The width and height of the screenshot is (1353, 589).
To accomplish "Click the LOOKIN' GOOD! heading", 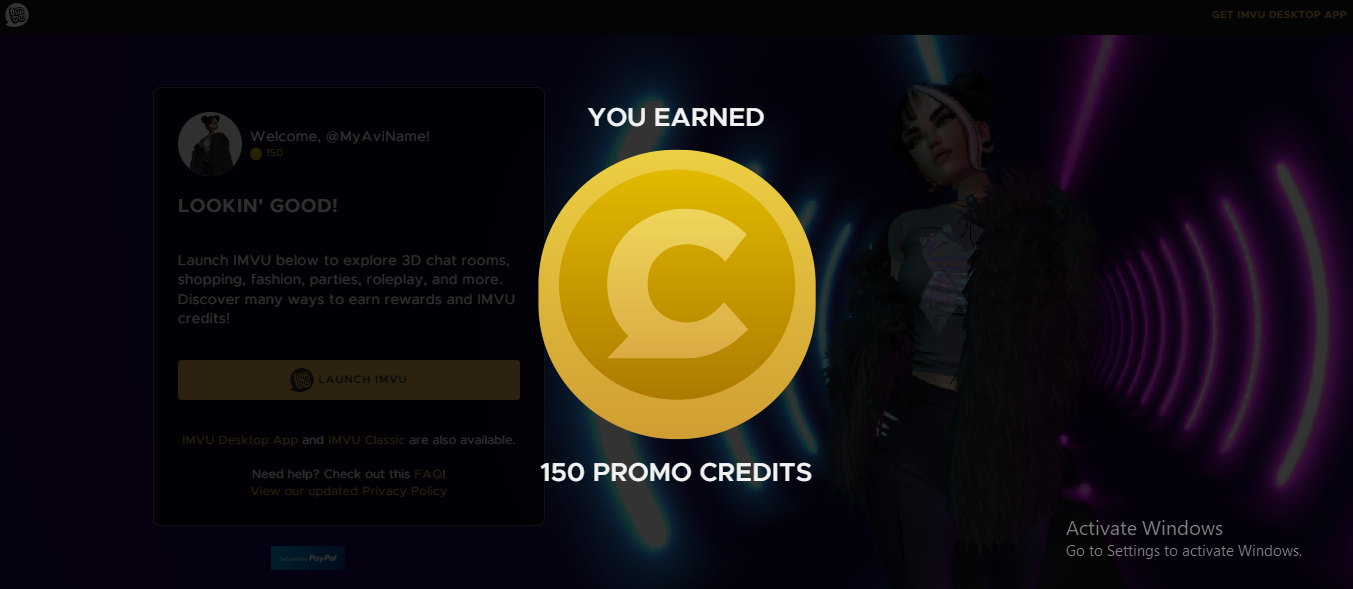I will point(258,206).
